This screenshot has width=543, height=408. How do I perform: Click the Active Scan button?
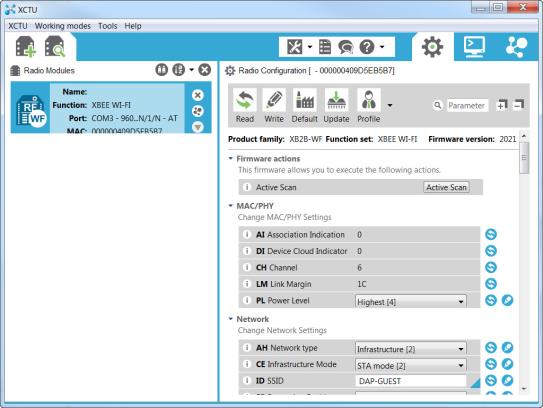tap(446, 187)
